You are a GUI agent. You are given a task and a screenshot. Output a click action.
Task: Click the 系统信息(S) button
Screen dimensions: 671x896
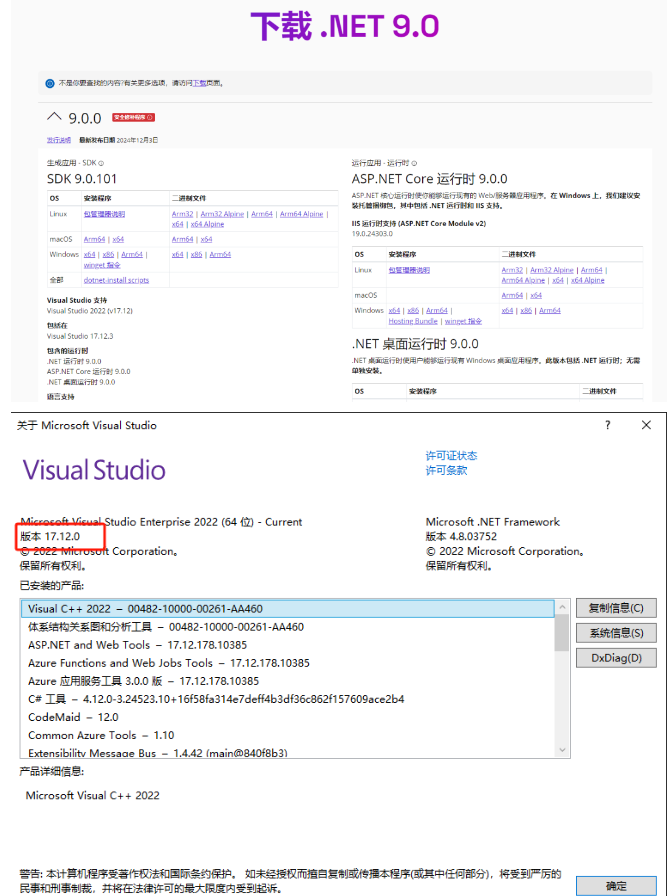click(616, 633)
